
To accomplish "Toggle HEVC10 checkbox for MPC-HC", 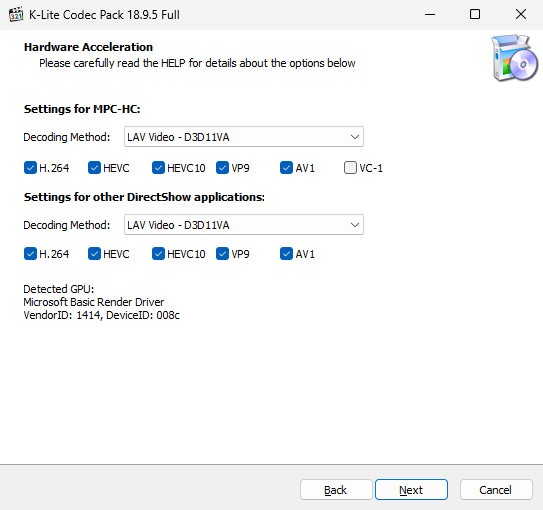I will pos(158,168).
